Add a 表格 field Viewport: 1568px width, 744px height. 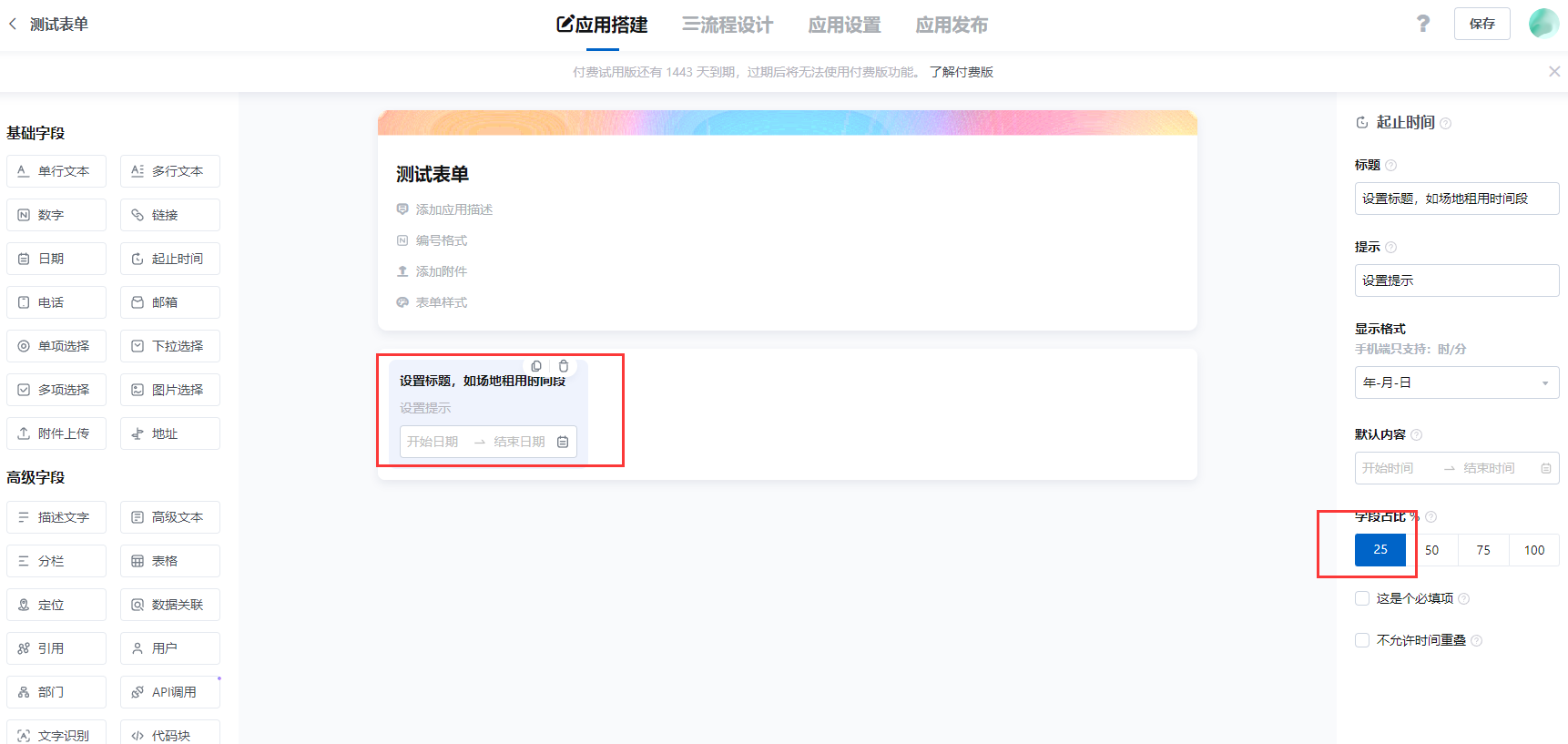170,561
